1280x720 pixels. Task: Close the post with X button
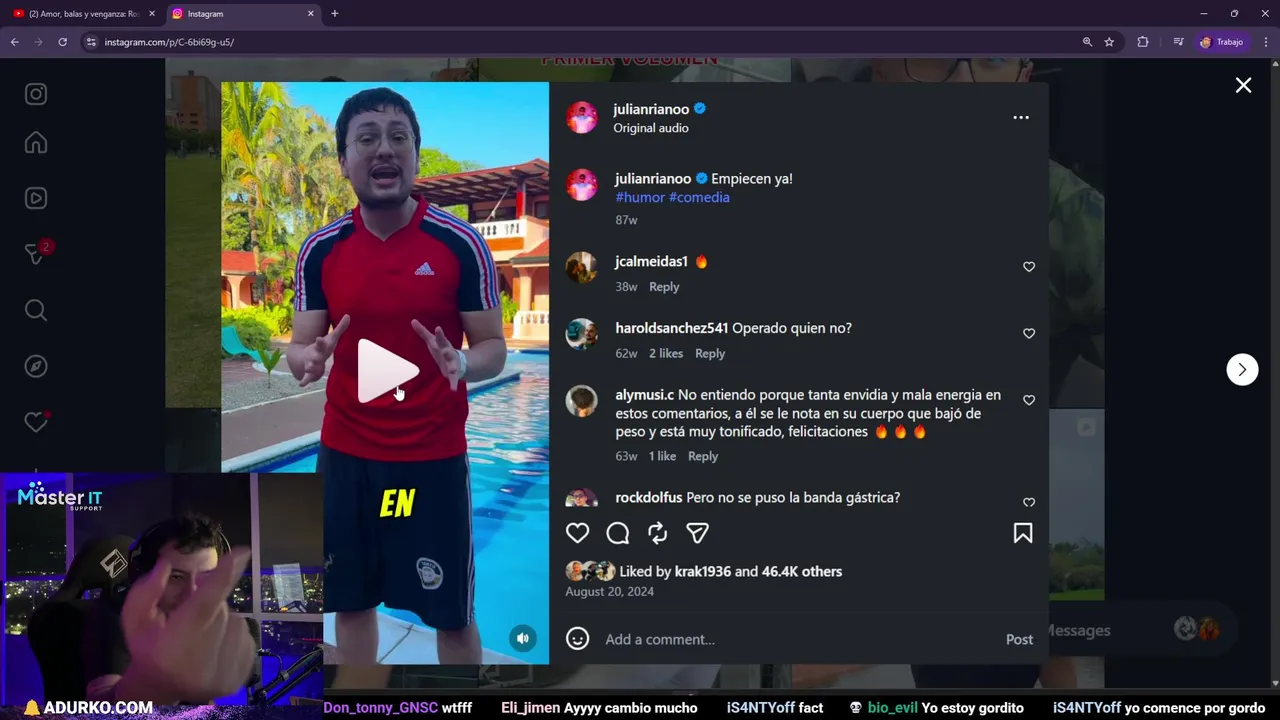point(1243,86)
